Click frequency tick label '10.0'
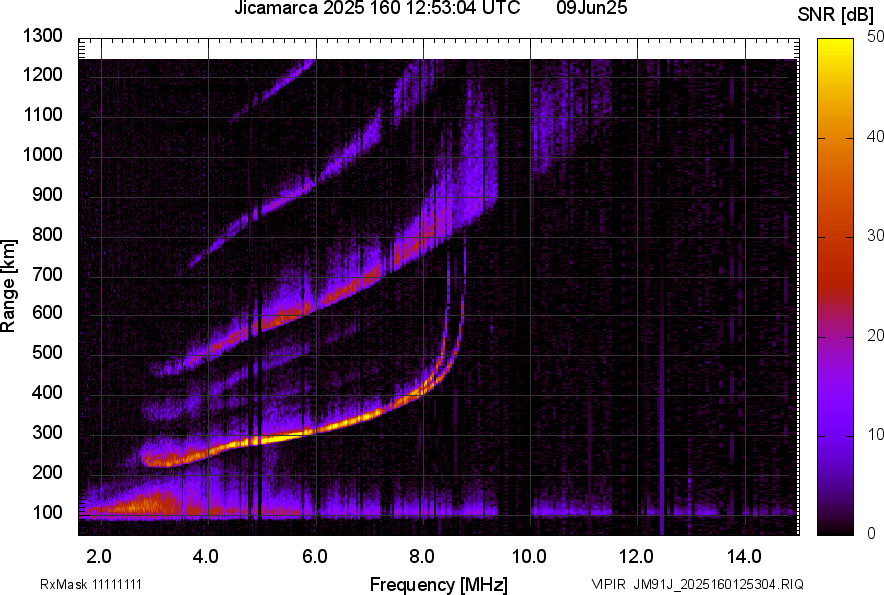The image size is (884, 595). coord(529,557)
